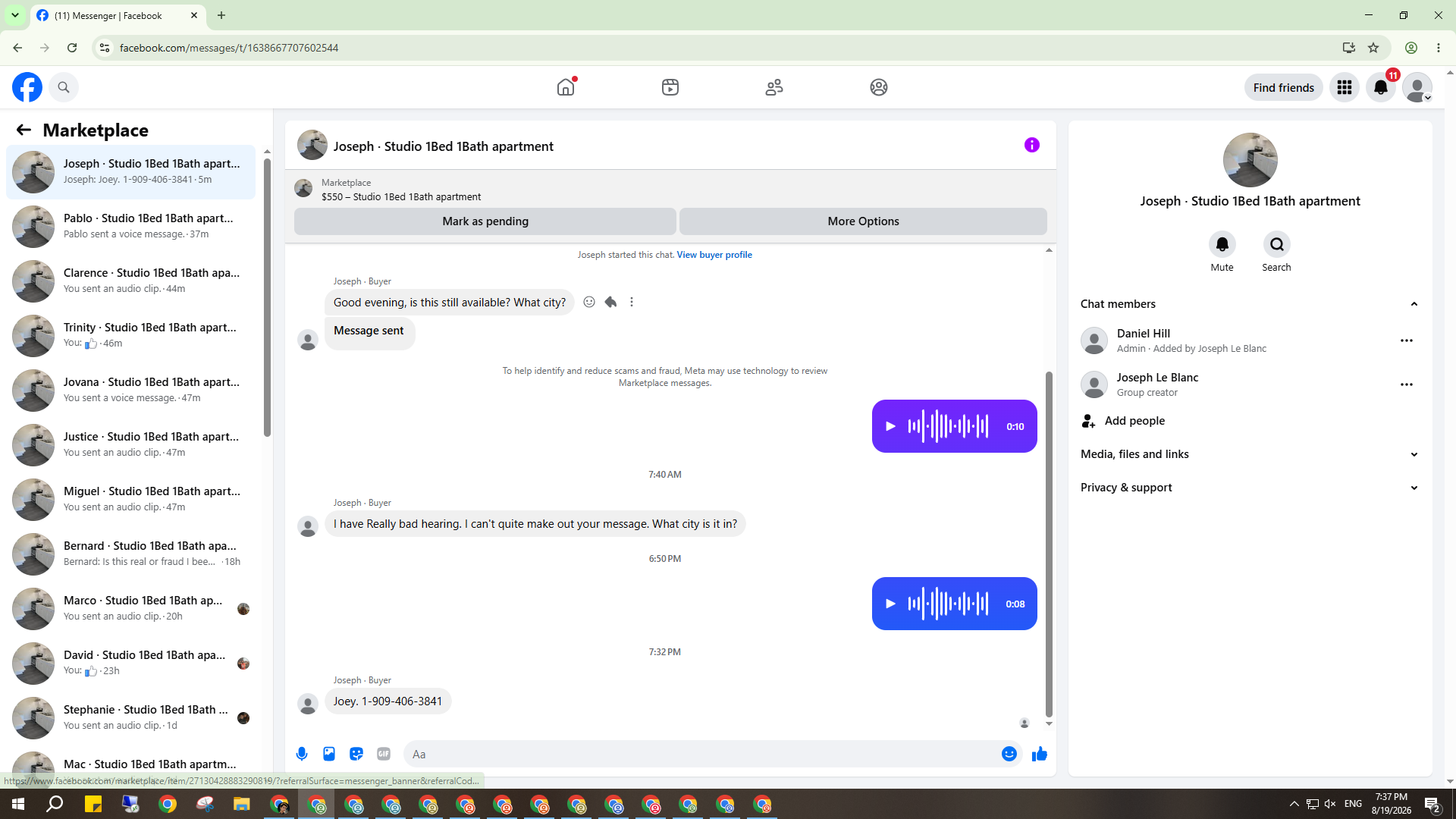
Task: Open File Explorer from taskbar
Action: pyautogui.click(x=242, y=804)
